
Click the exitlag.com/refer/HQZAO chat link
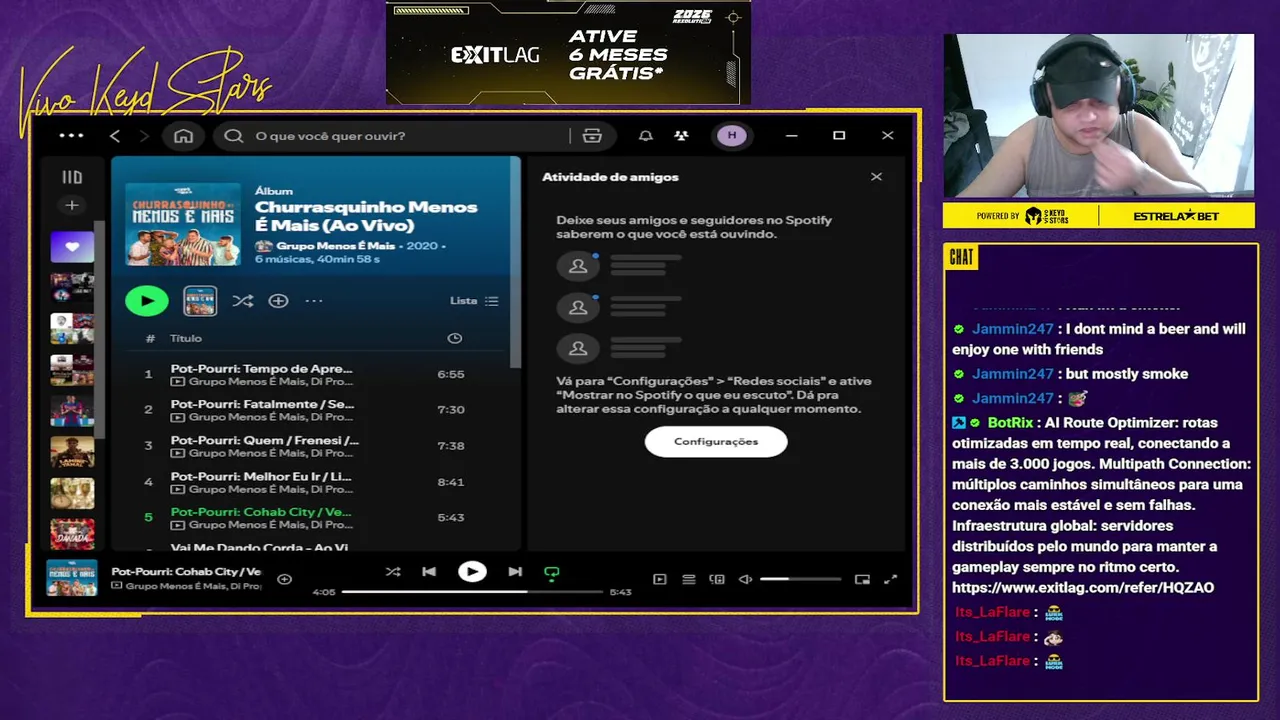point(1083,588)
